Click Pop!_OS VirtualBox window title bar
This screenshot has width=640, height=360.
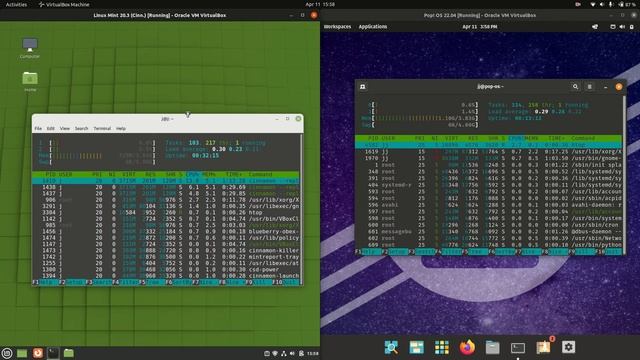pyautogui.click(x=480, y=16)
